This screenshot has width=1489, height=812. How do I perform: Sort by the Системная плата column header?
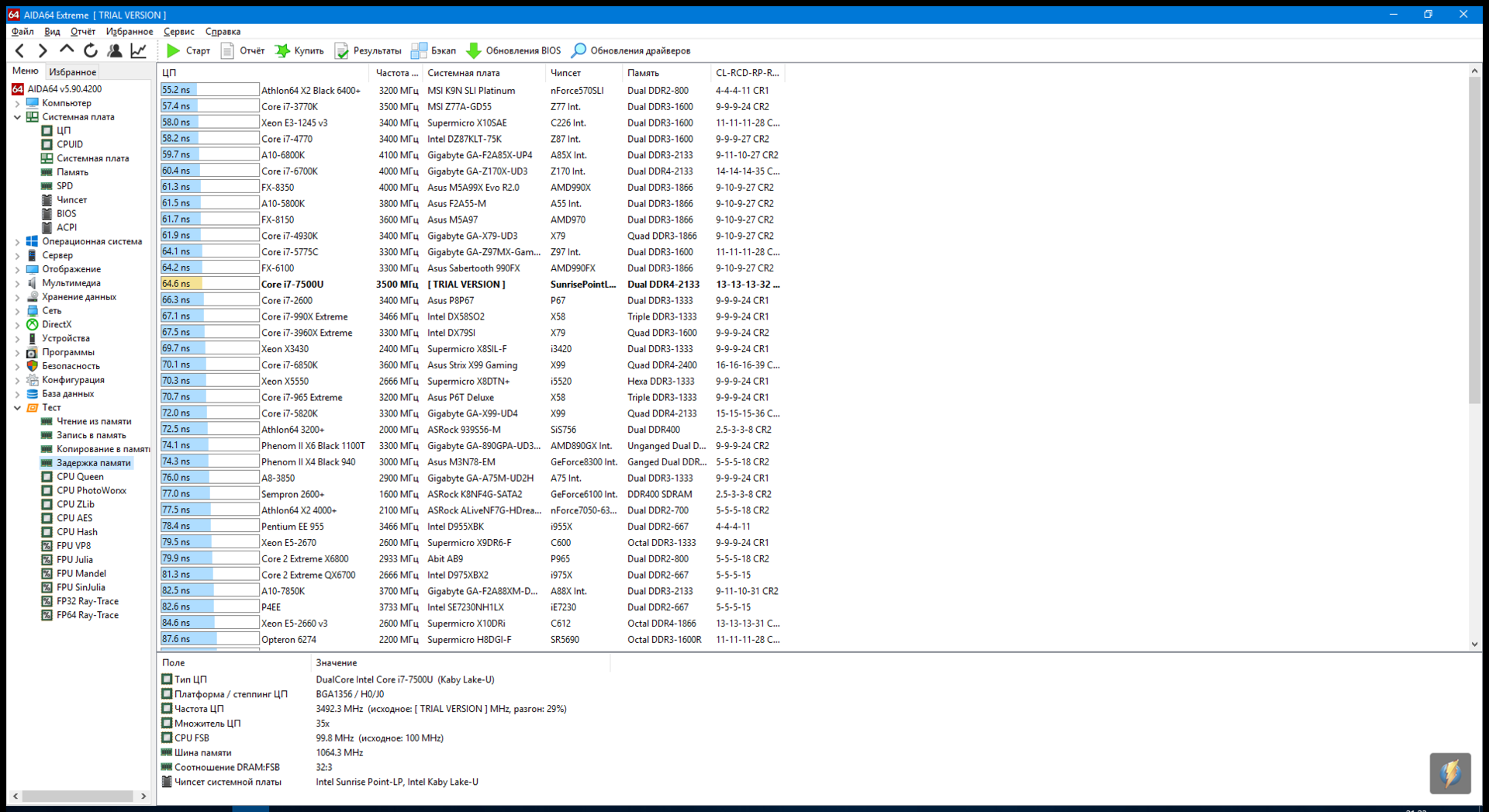coord(484,73)
